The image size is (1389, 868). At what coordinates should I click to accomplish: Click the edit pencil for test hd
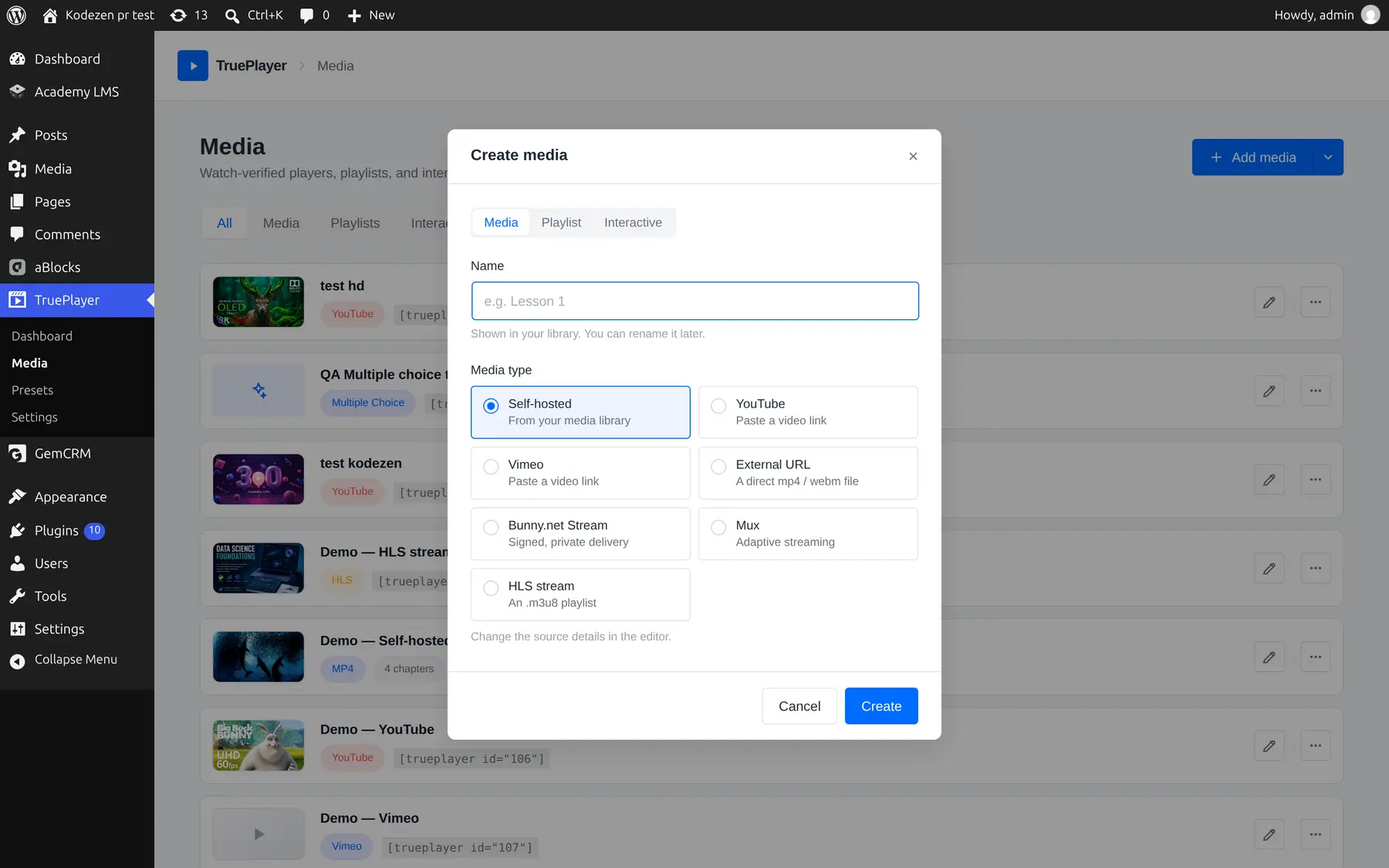[x=1269, y=302]
